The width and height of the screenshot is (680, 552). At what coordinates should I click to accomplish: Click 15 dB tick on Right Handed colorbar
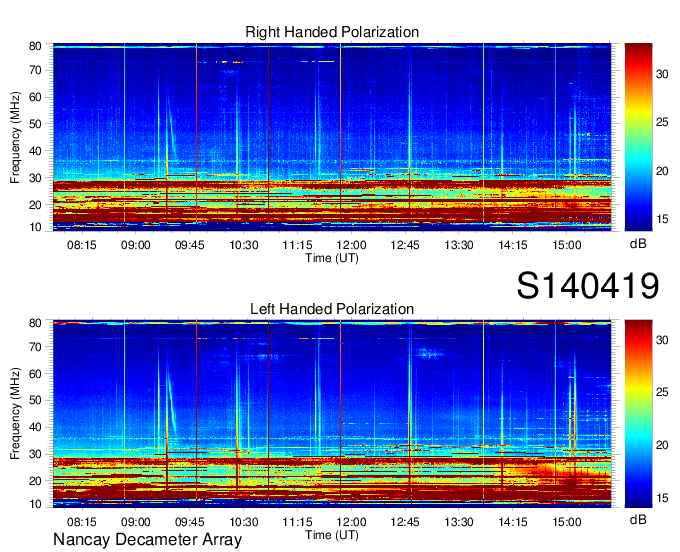(662, 219)
